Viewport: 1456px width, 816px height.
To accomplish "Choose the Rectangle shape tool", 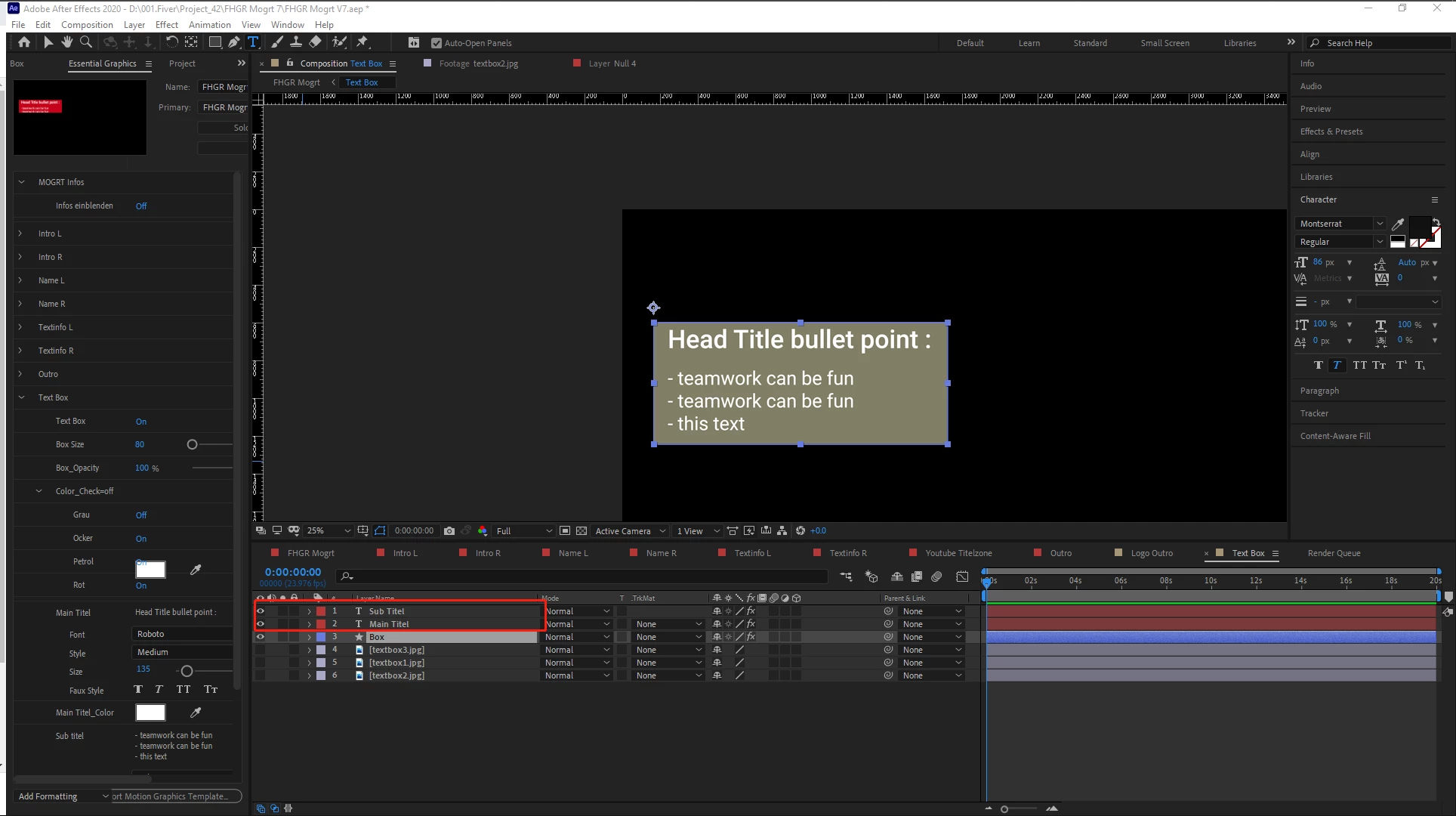I will (215, 42).
